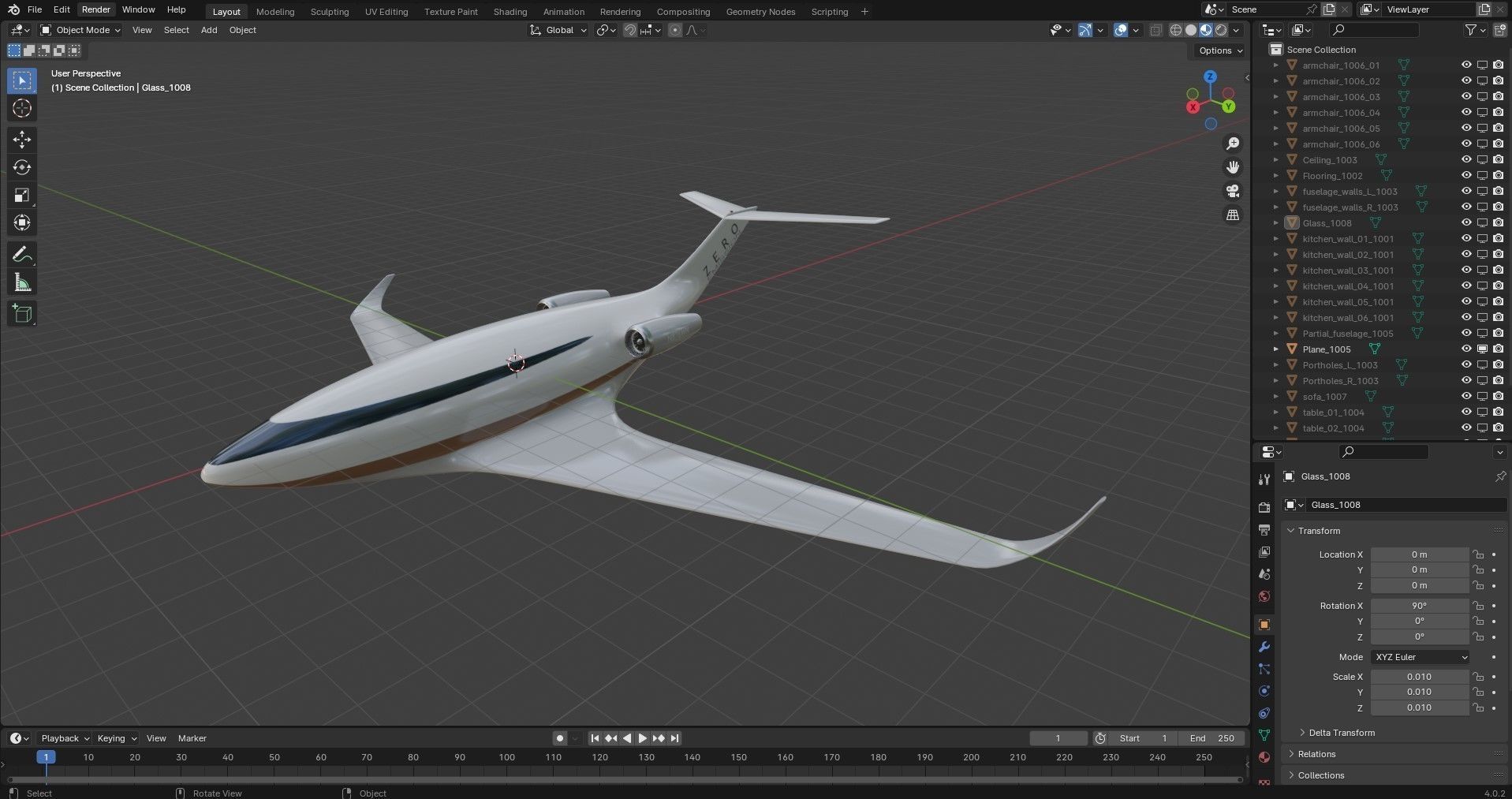Open the Physics properties tab
The width and height of the screenshot is (1512, 799).
point(1264,691)
